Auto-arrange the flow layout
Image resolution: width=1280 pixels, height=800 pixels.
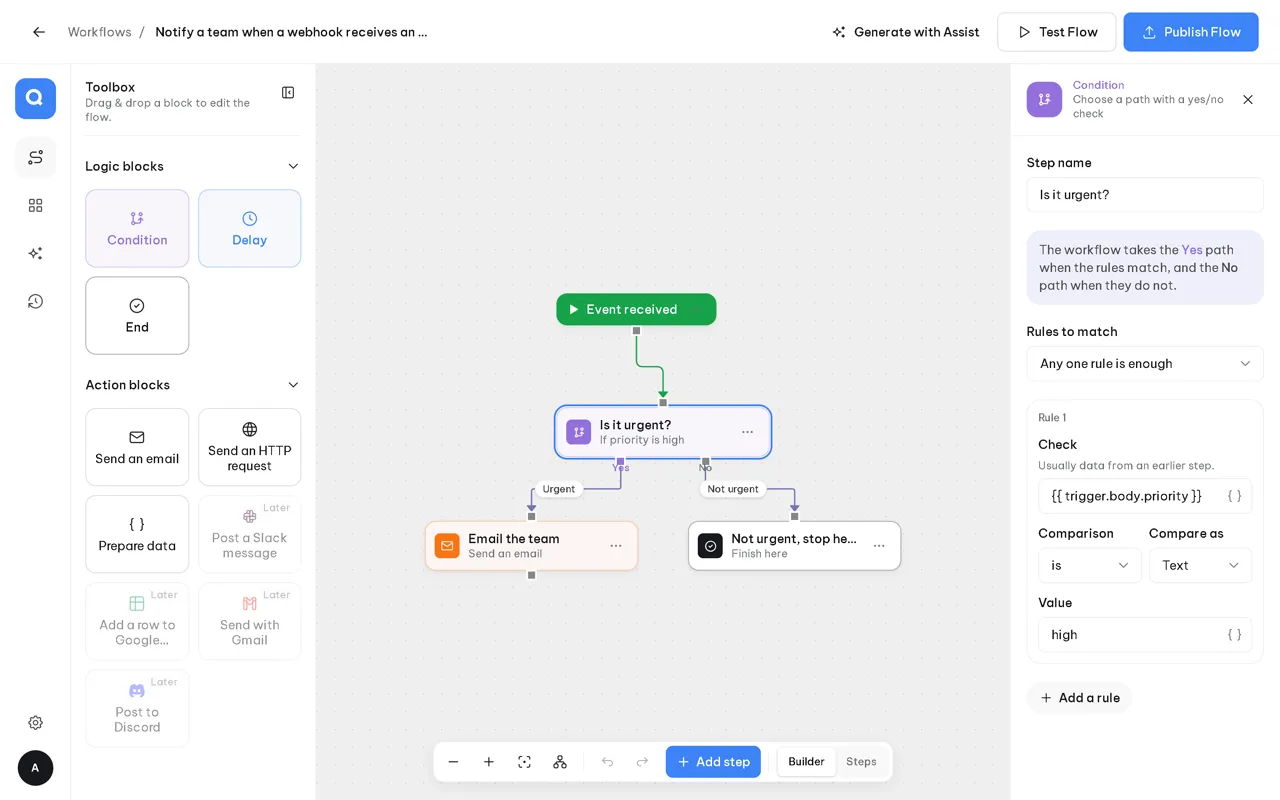point(560,762)
